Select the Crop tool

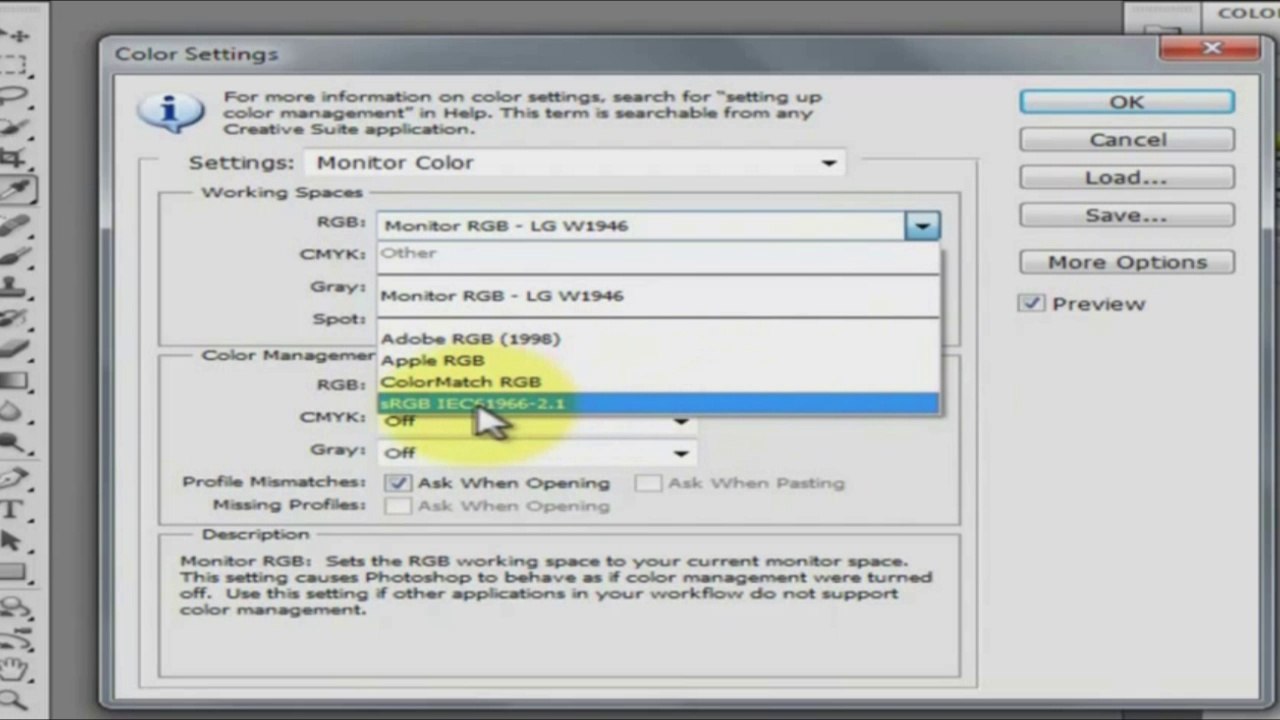tap(14, 157)
